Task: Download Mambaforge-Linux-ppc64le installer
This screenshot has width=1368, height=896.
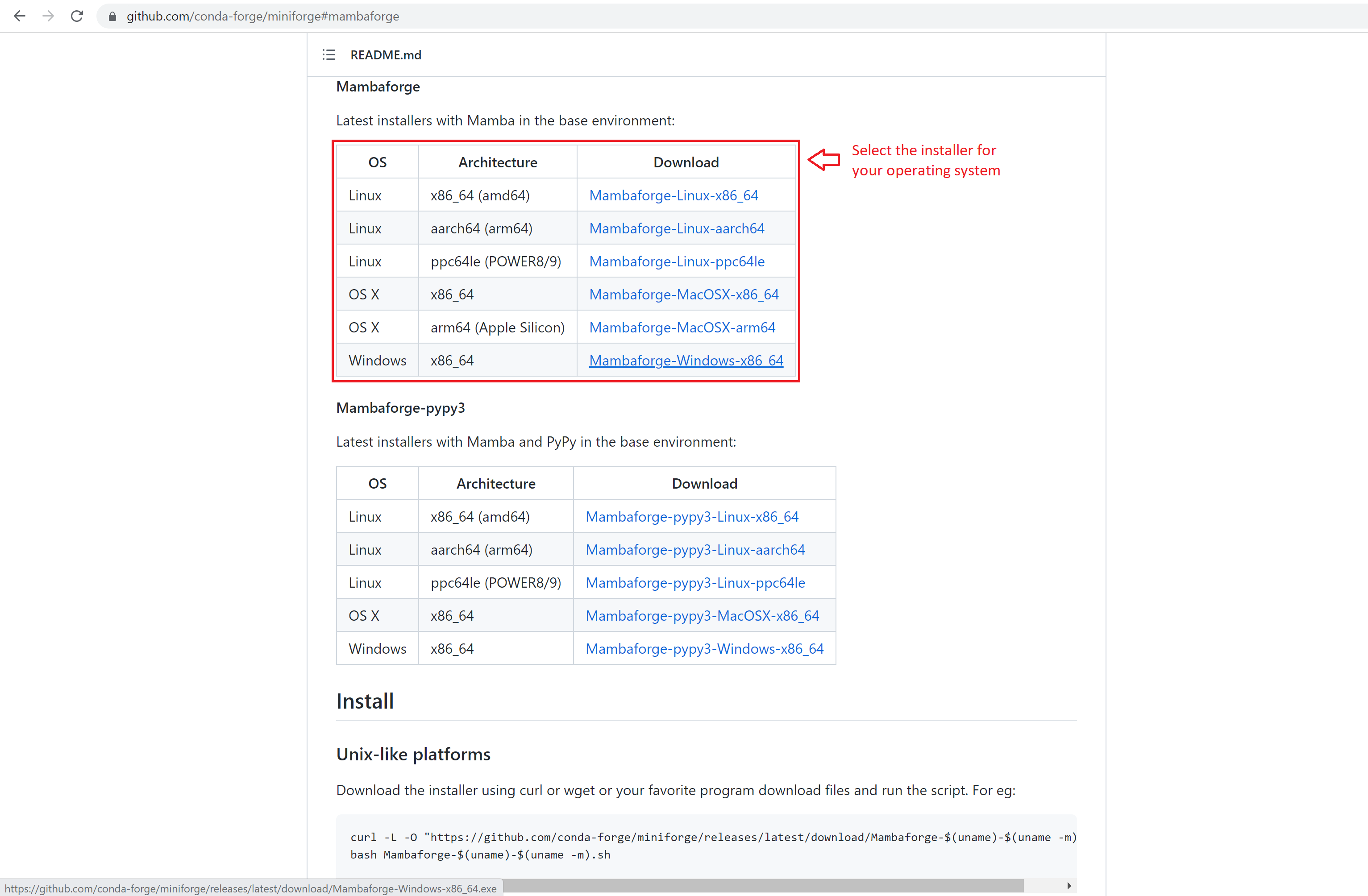Action: [x=677, y=261]
